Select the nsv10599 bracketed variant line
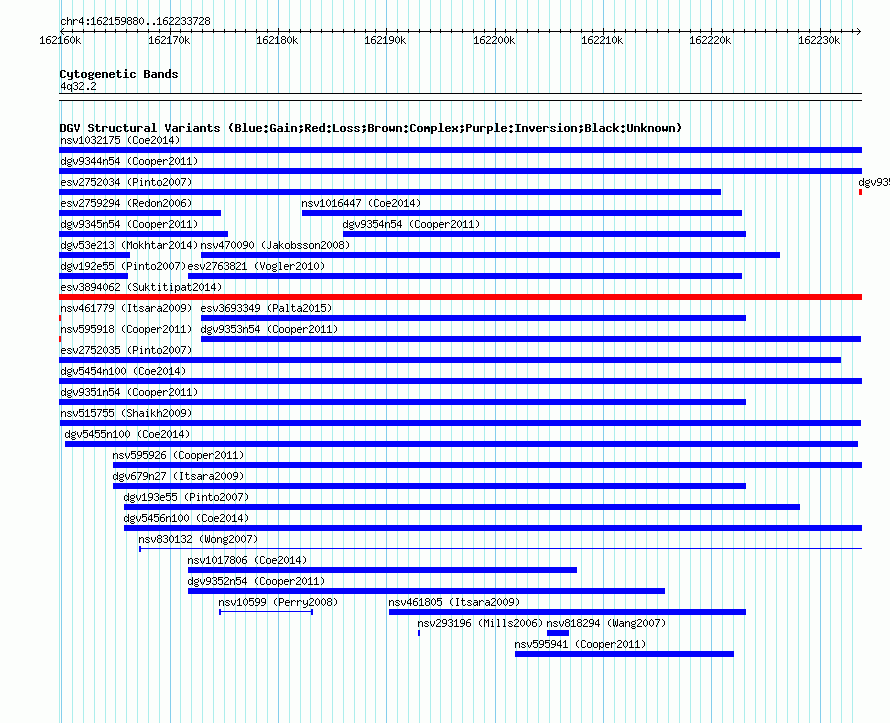This screenshot has height=723, width=890. 266,612
